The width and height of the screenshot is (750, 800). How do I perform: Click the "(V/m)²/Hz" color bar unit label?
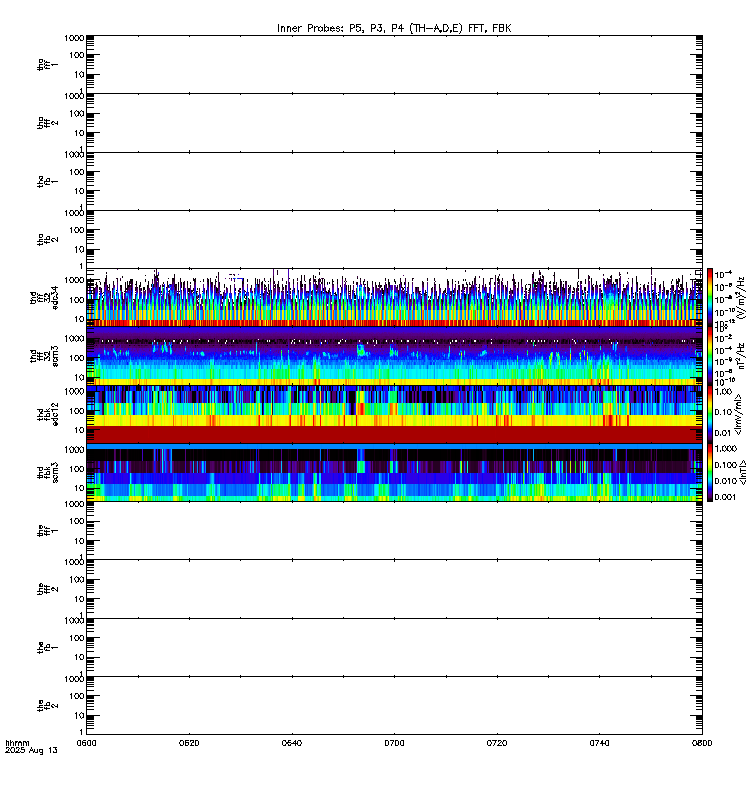click(x=741, y=298)
